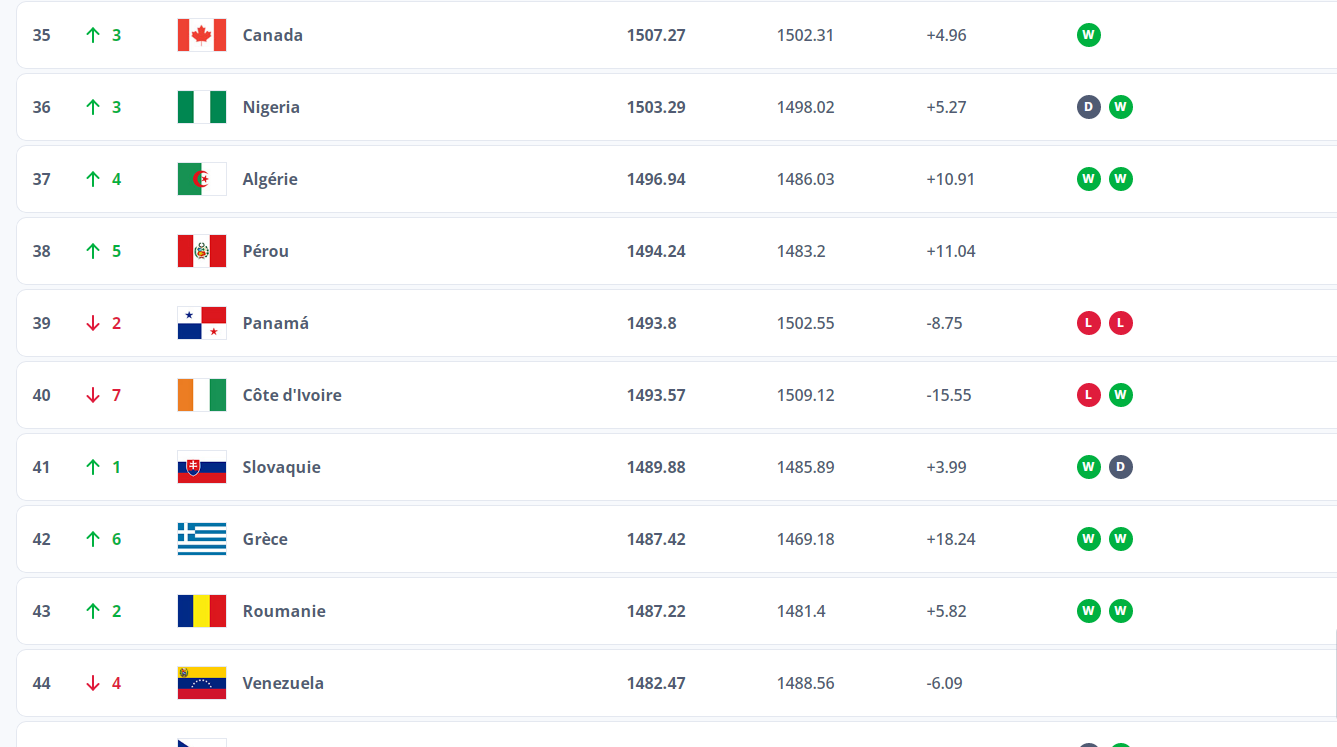
Task: Click the Canada flag icon
Action: click(202, 35)
